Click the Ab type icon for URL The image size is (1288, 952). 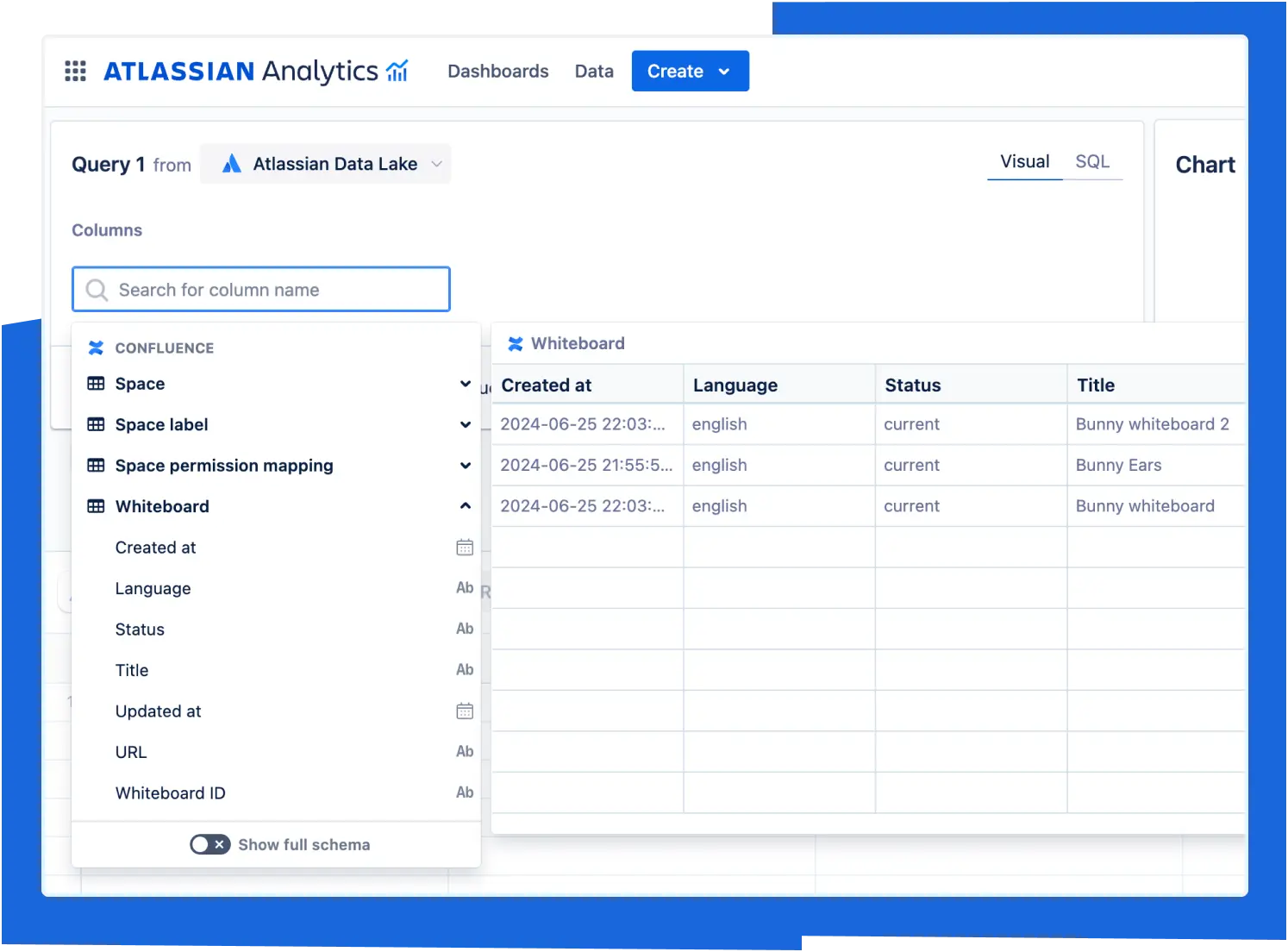pyautogui.click(x=465, y=752)
